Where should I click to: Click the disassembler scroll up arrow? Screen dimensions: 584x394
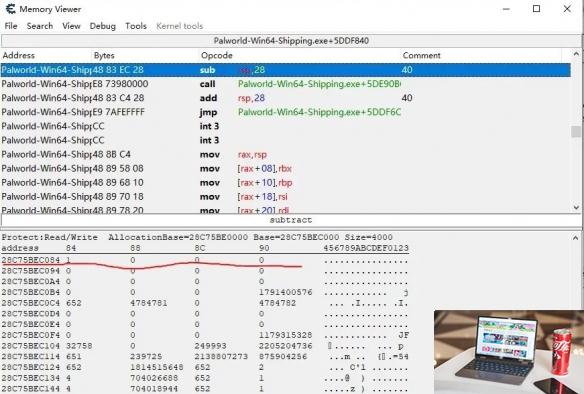[576, 54]
